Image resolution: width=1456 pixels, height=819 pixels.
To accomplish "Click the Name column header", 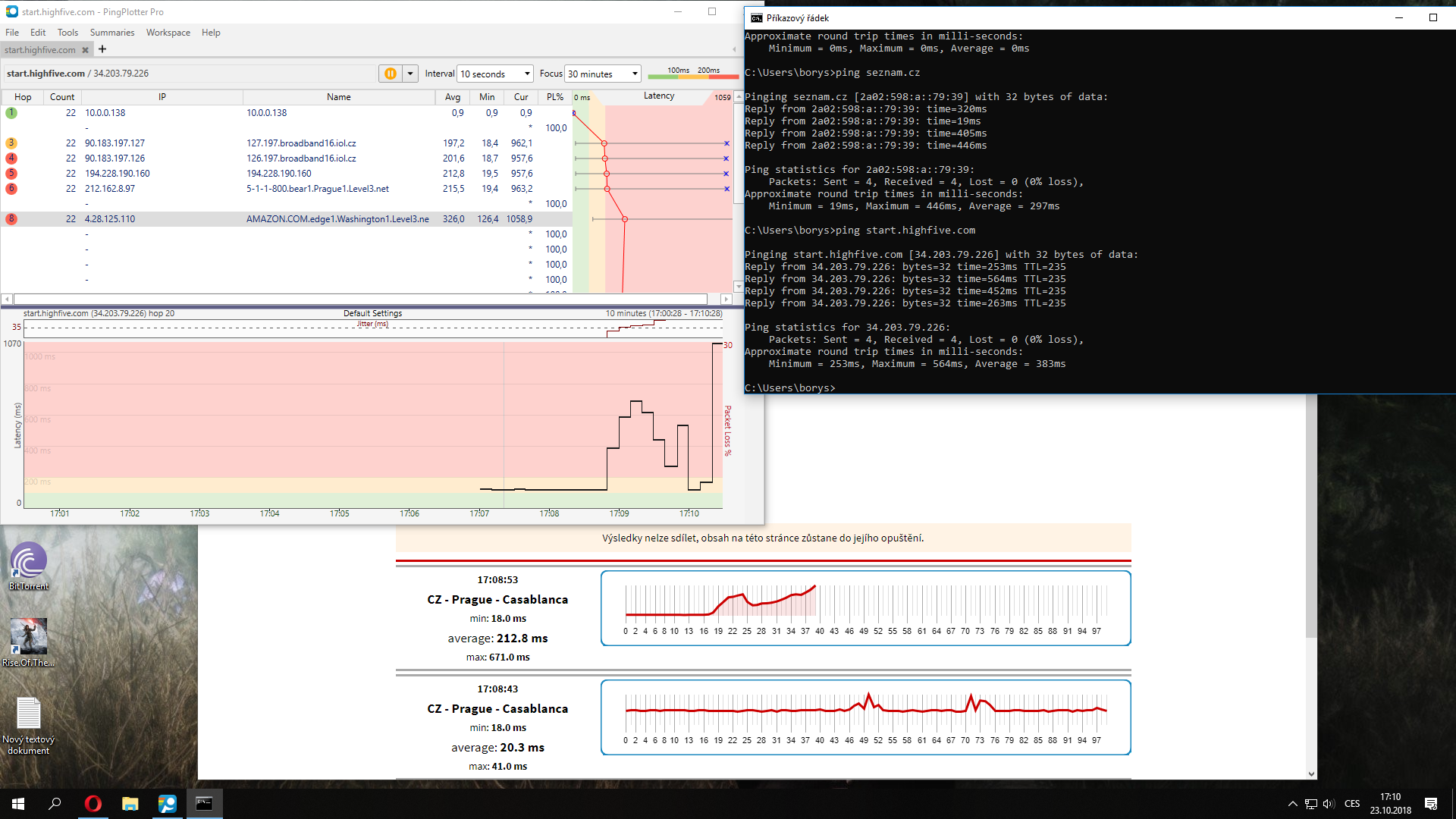I will pos(338,97).
